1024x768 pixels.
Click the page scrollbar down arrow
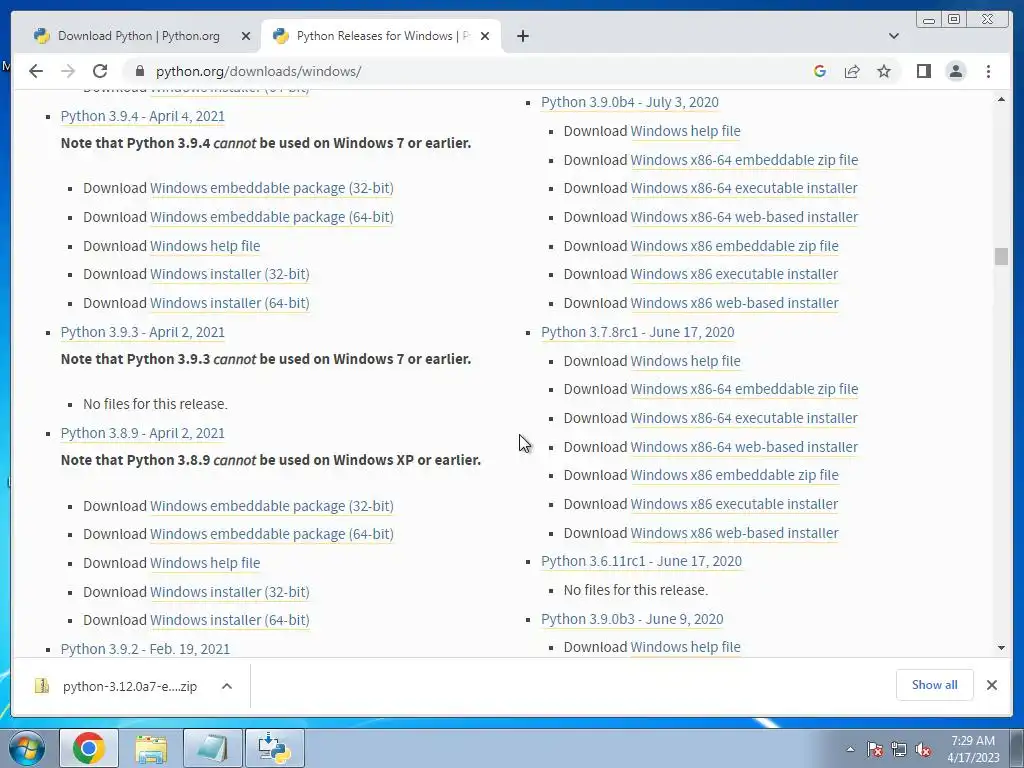coord(1001,648)
